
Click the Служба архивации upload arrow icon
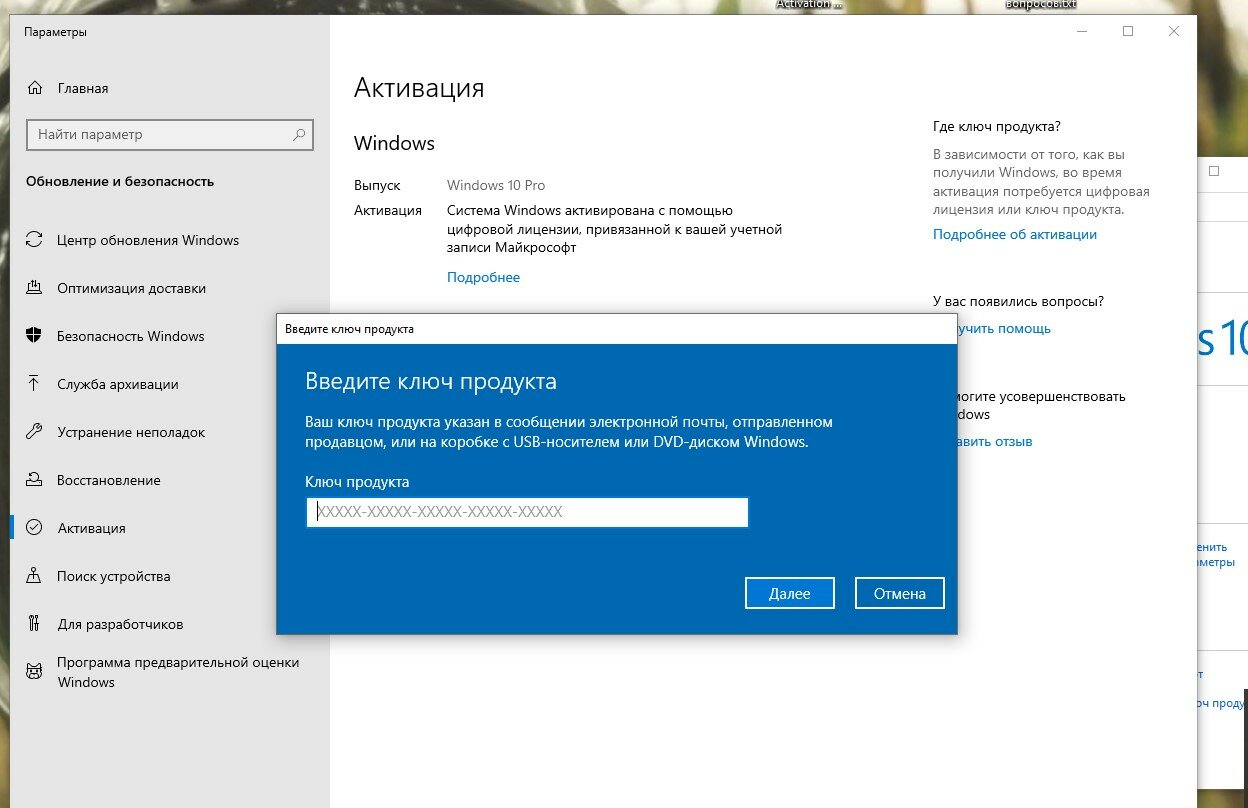34,384
